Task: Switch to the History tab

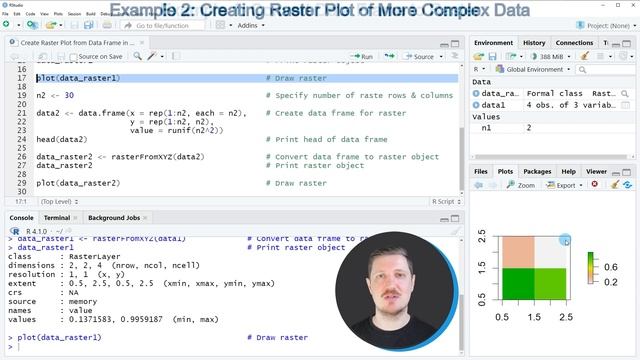Action: click(534, 43)
